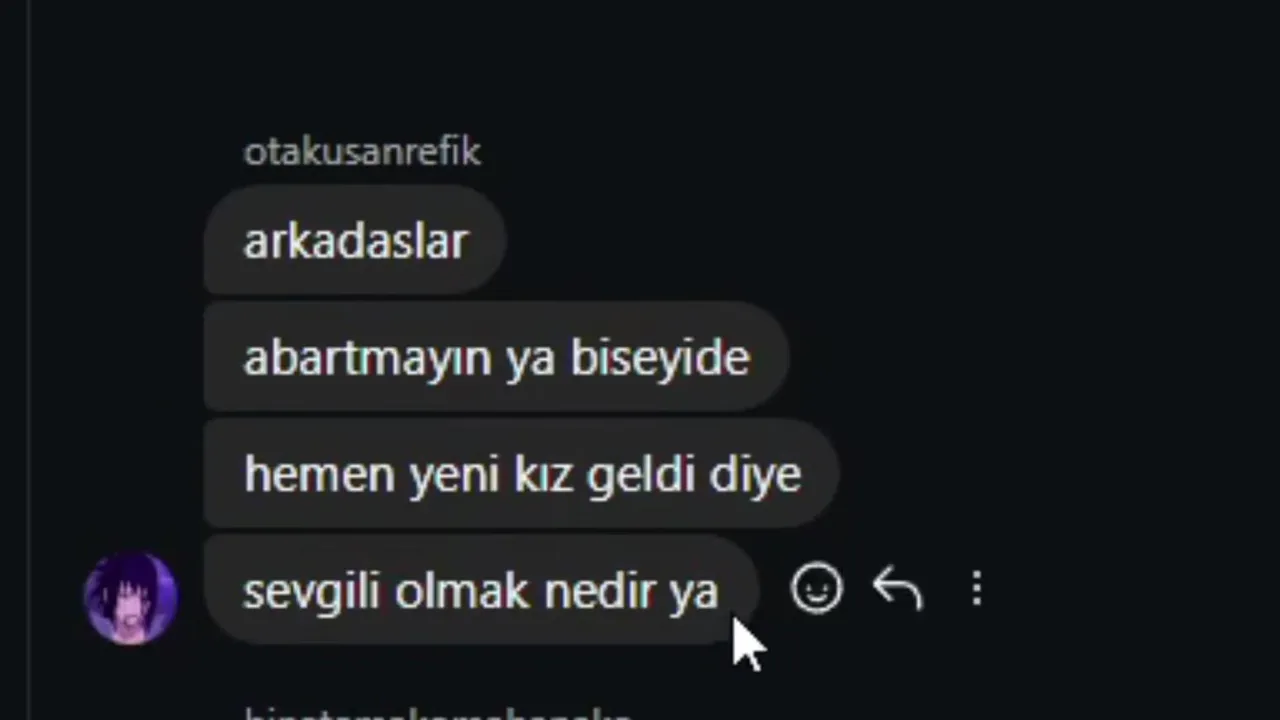Tap the sender name above "arkadaslar"
The width and height of the screenshot is (1280, 720).
coord(362,151)
